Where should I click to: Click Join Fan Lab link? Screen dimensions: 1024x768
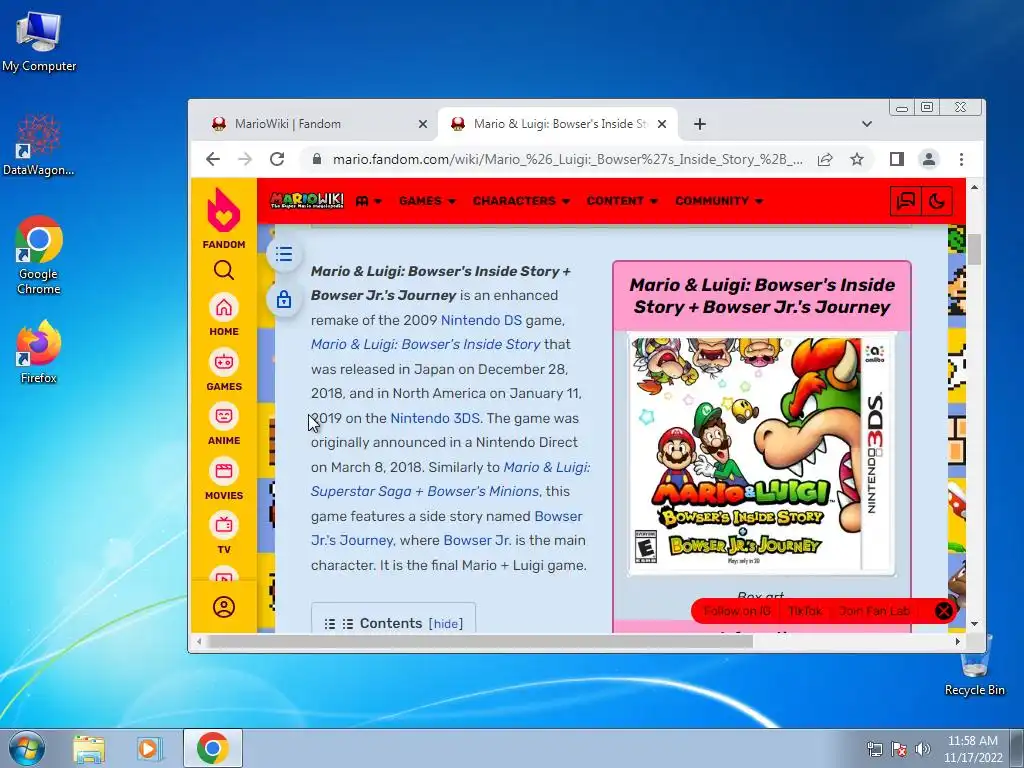pyautogui.click(x=874, y=611)
